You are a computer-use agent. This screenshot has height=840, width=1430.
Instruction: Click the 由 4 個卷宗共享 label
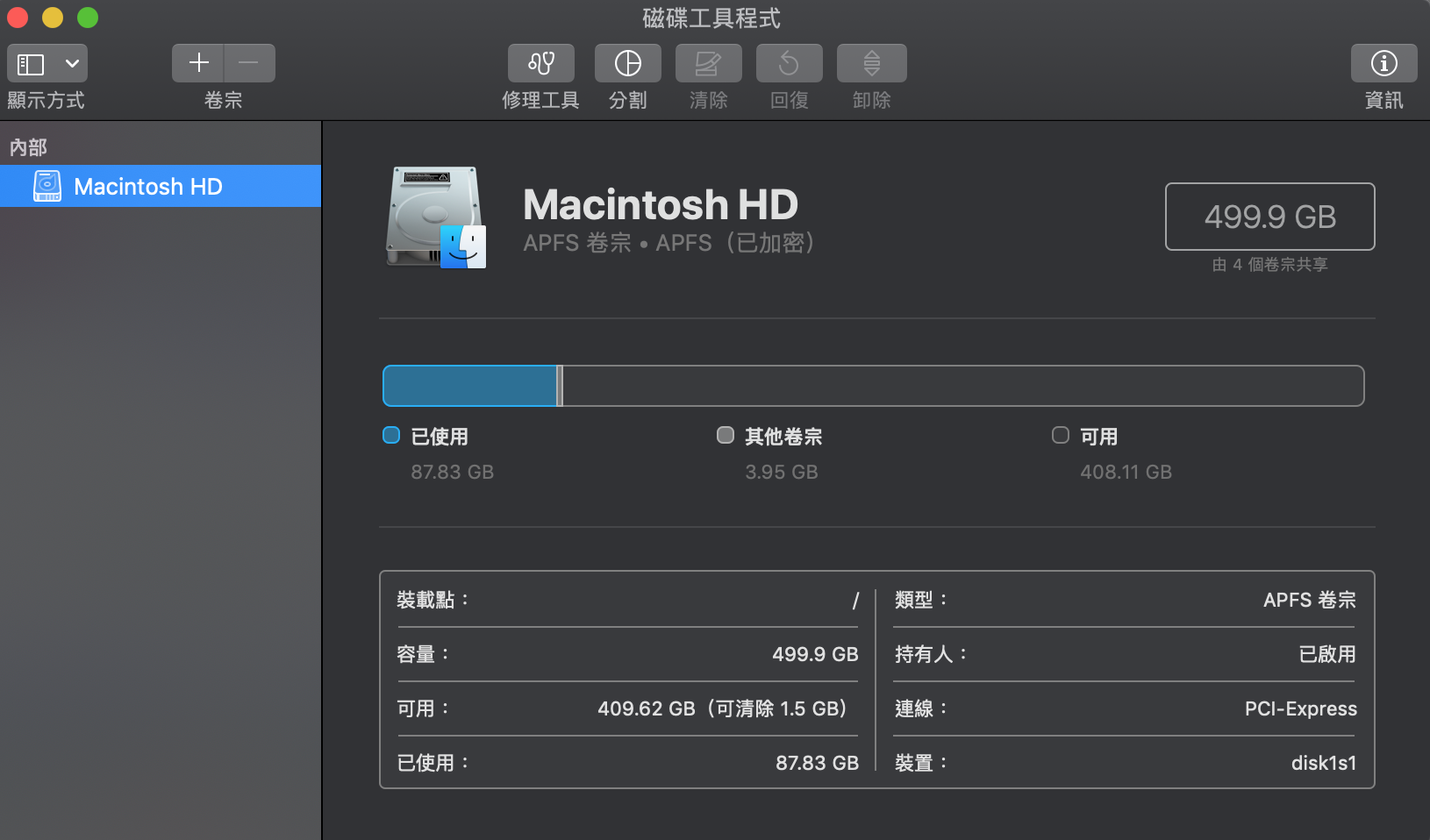1269,264
